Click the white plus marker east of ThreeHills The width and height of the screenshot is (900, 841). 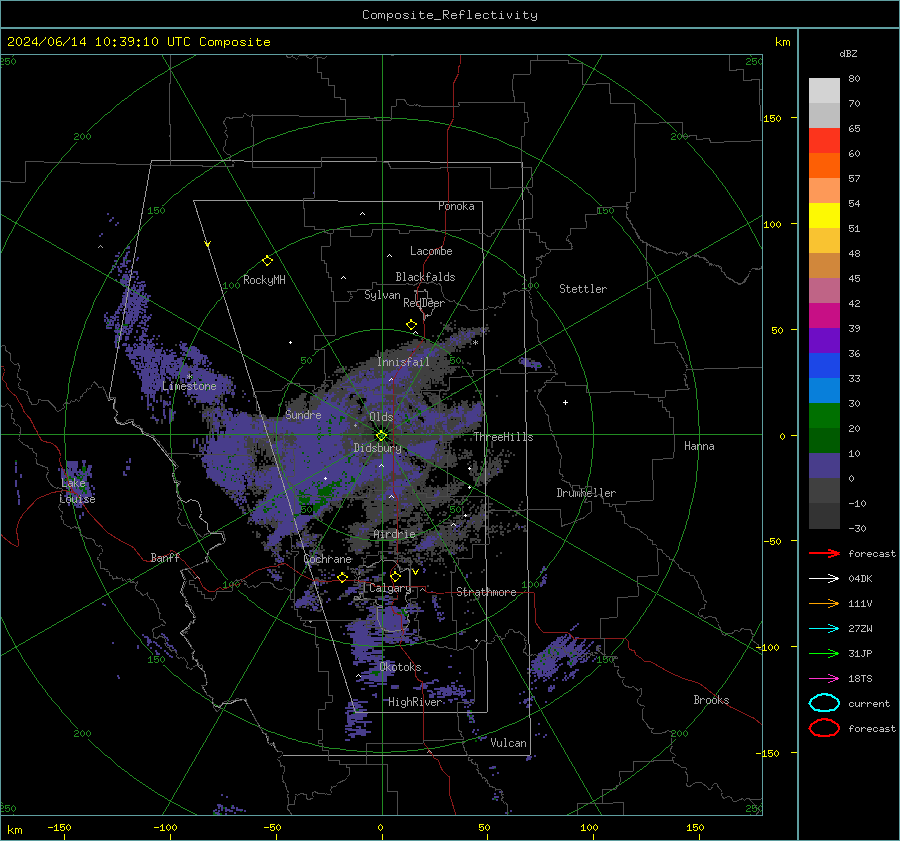(565, 402)
